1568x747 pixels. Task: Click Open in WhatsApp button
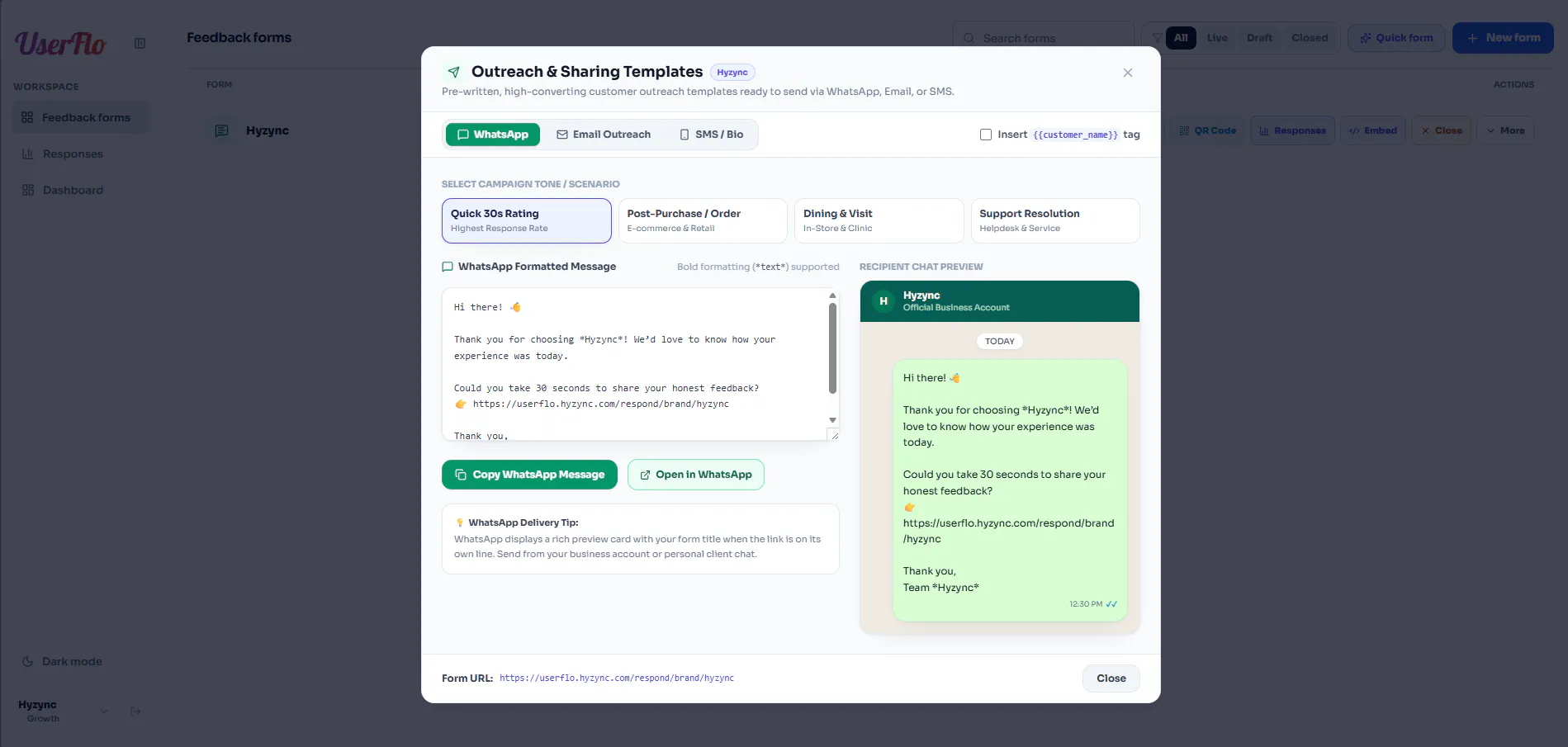tap(696, 475)
